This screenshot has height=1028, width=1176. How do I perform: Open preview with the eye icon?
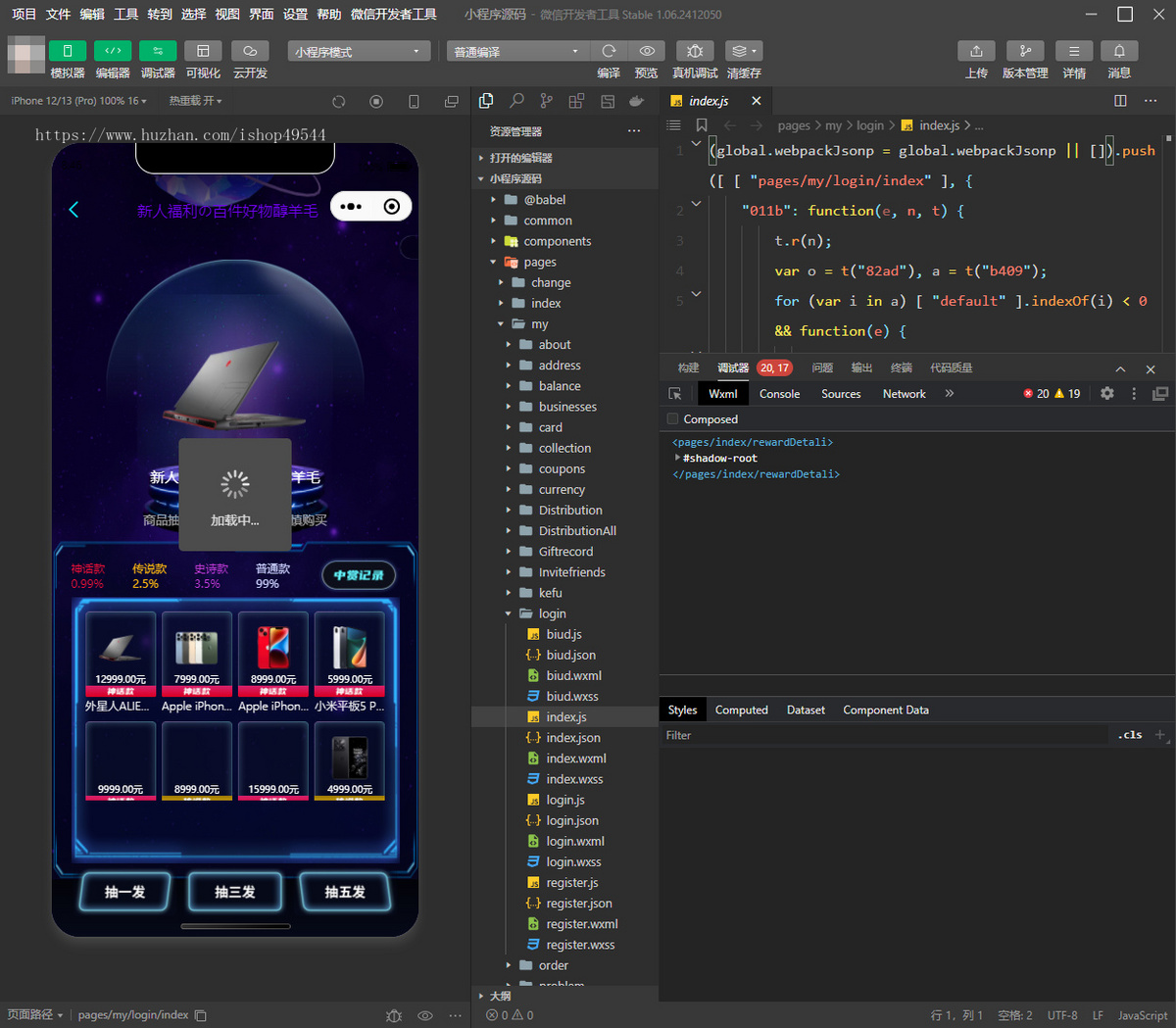647,51
